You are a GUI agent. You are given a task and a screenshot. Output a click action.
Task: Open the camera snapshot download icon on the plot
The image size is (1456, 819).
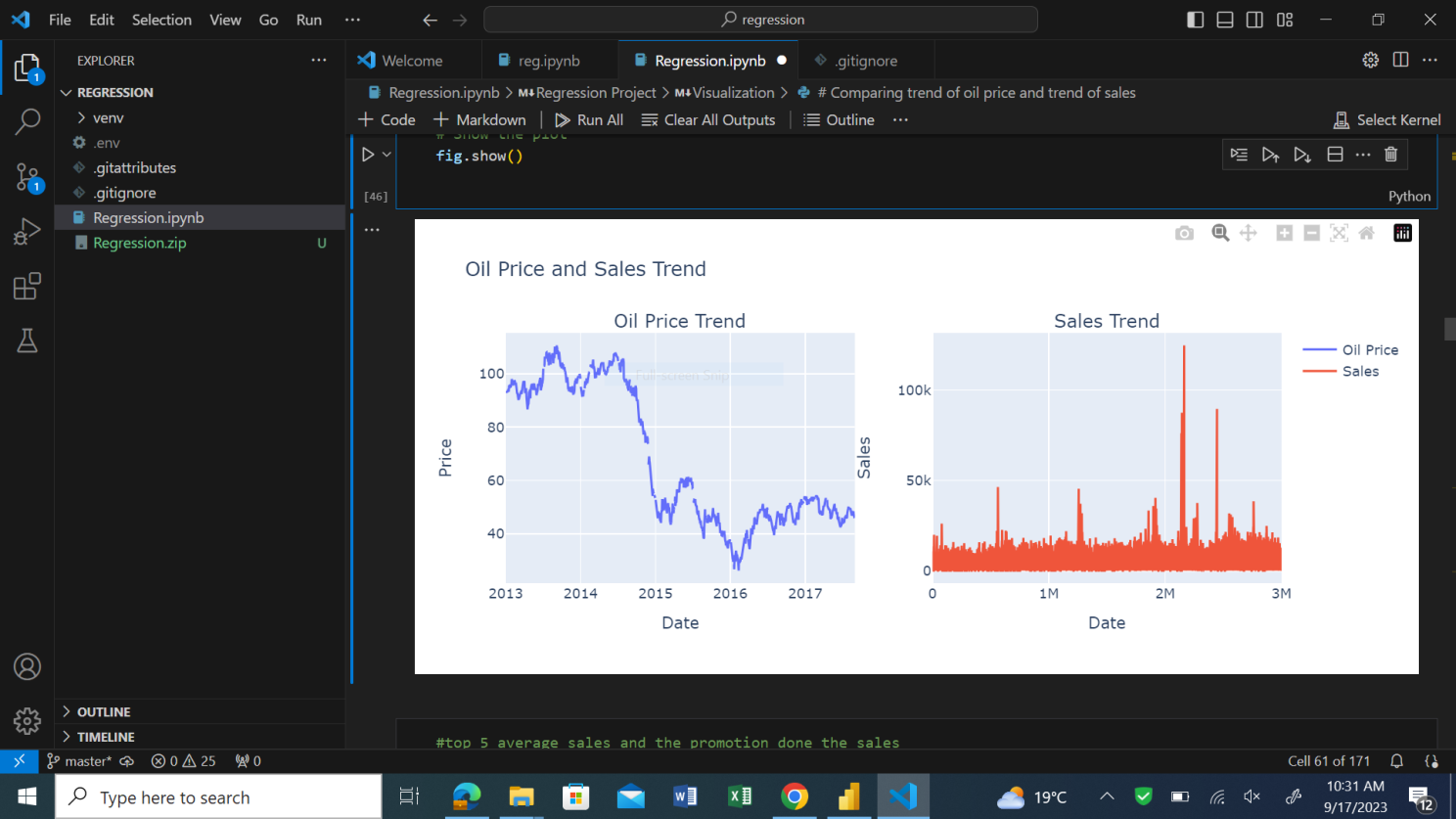(x=1184, y=233)
